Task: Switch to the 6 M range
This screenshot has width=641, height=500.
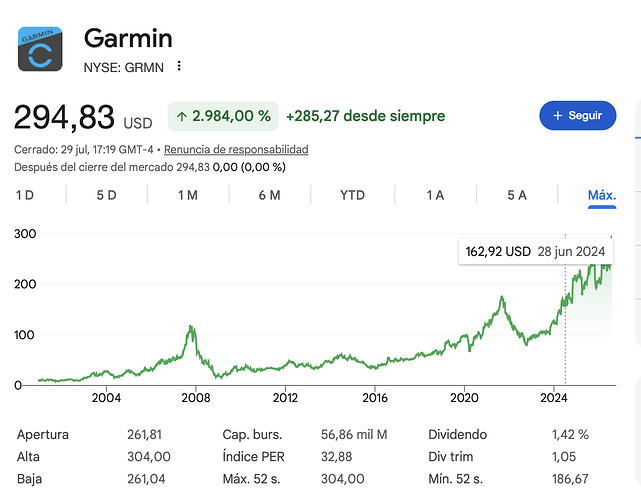Action: click(x=269, y=195)
